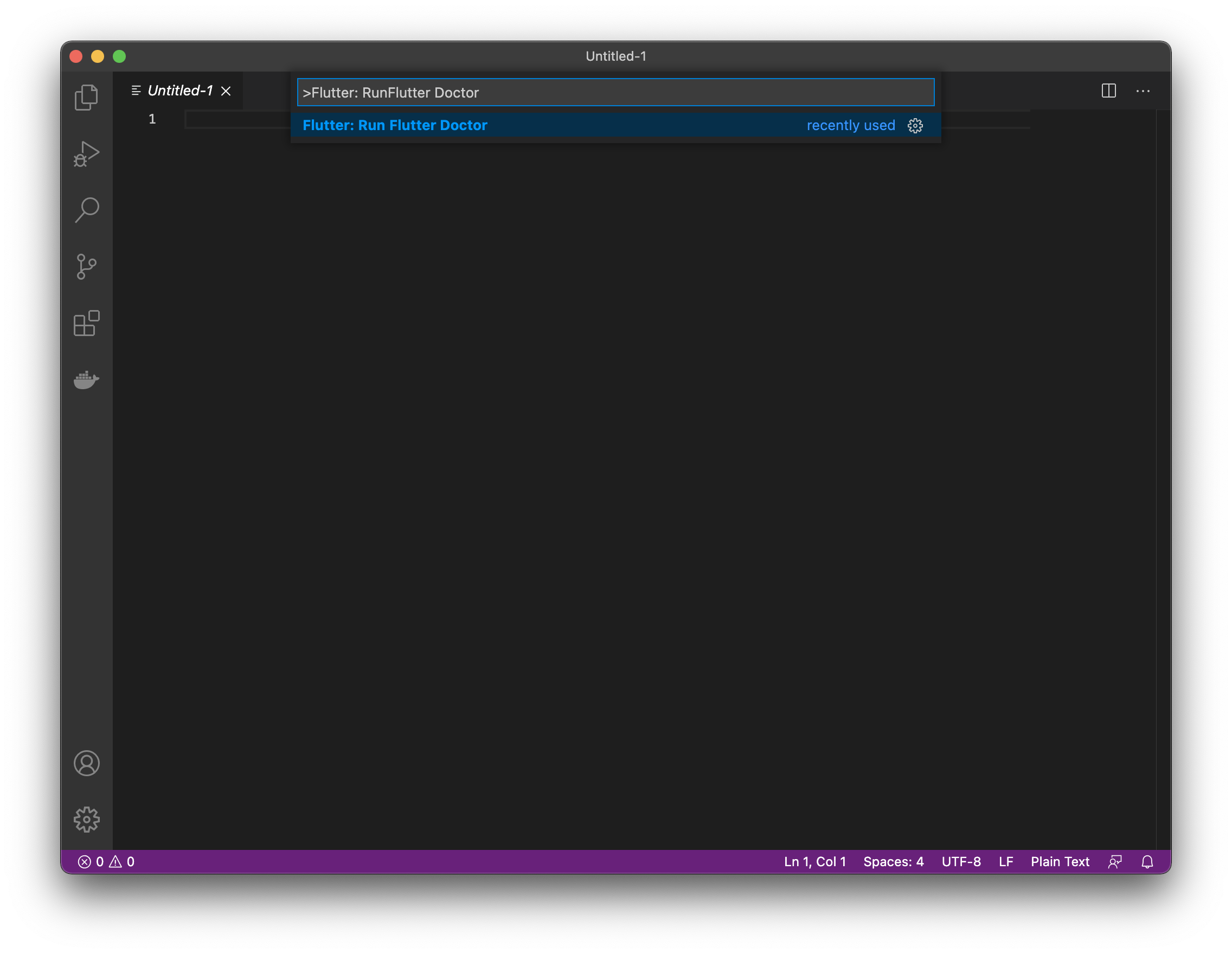Click the red close window button

(x=76, y=56)
